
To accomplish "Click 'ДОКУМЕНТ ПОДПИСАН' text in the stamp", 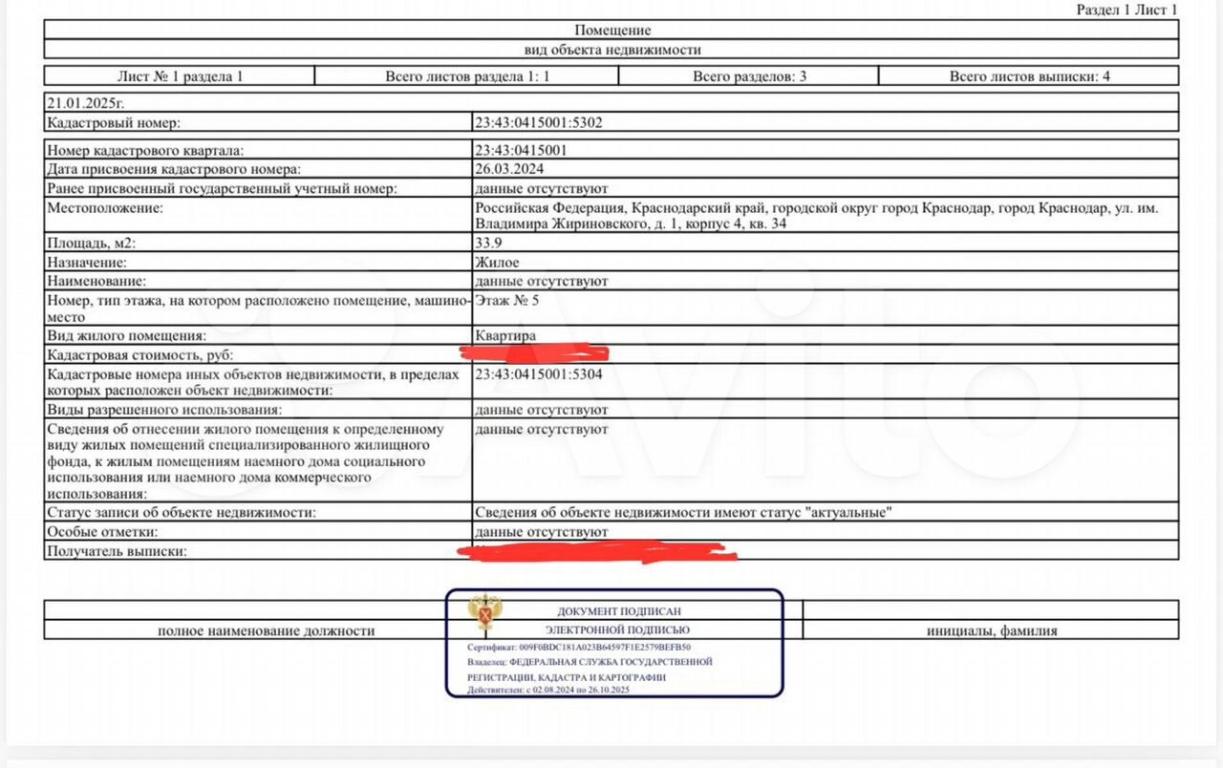I will 619,611.
